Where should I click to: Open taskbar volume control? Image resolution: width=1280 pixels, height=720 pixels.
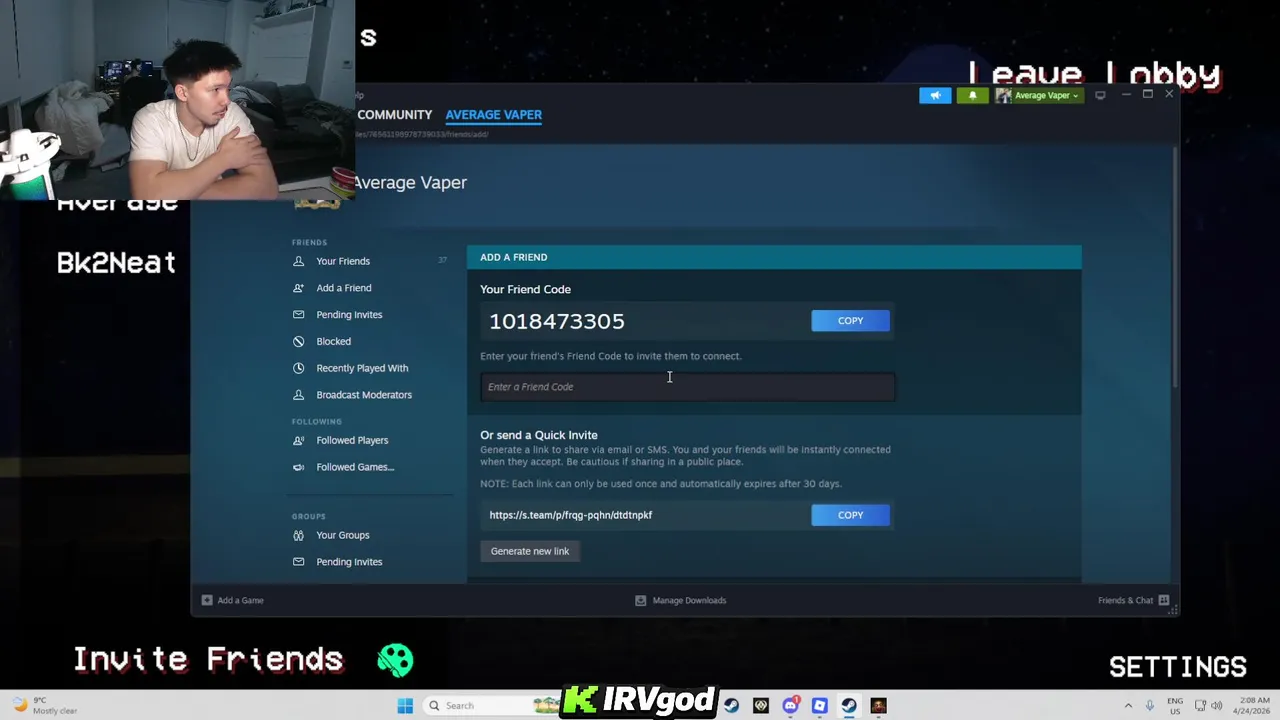[x=1217, y=706]
